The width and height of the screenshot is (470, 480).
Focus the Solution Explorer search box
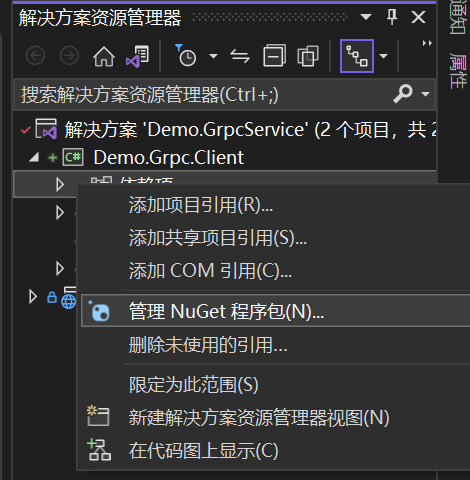tap(203, 94)
